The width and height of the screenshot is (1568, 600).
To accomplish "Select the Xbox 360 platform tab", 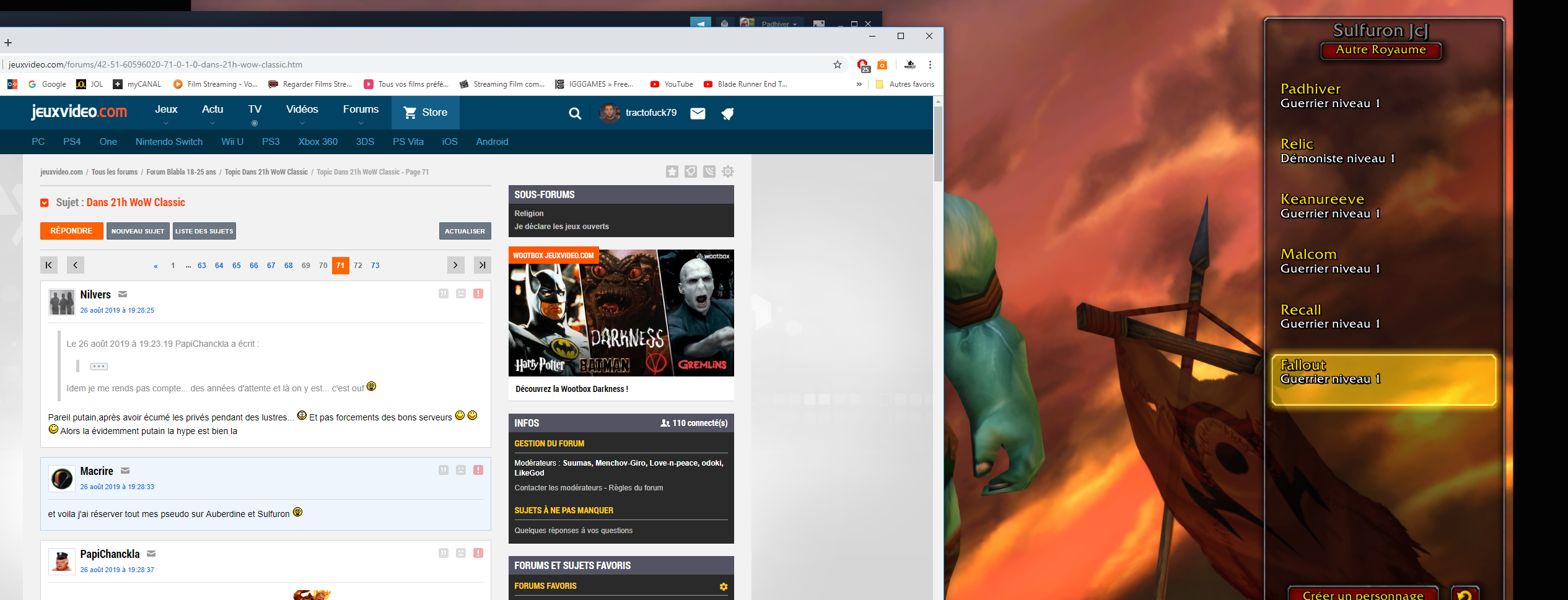I will [x=318, y=142].
